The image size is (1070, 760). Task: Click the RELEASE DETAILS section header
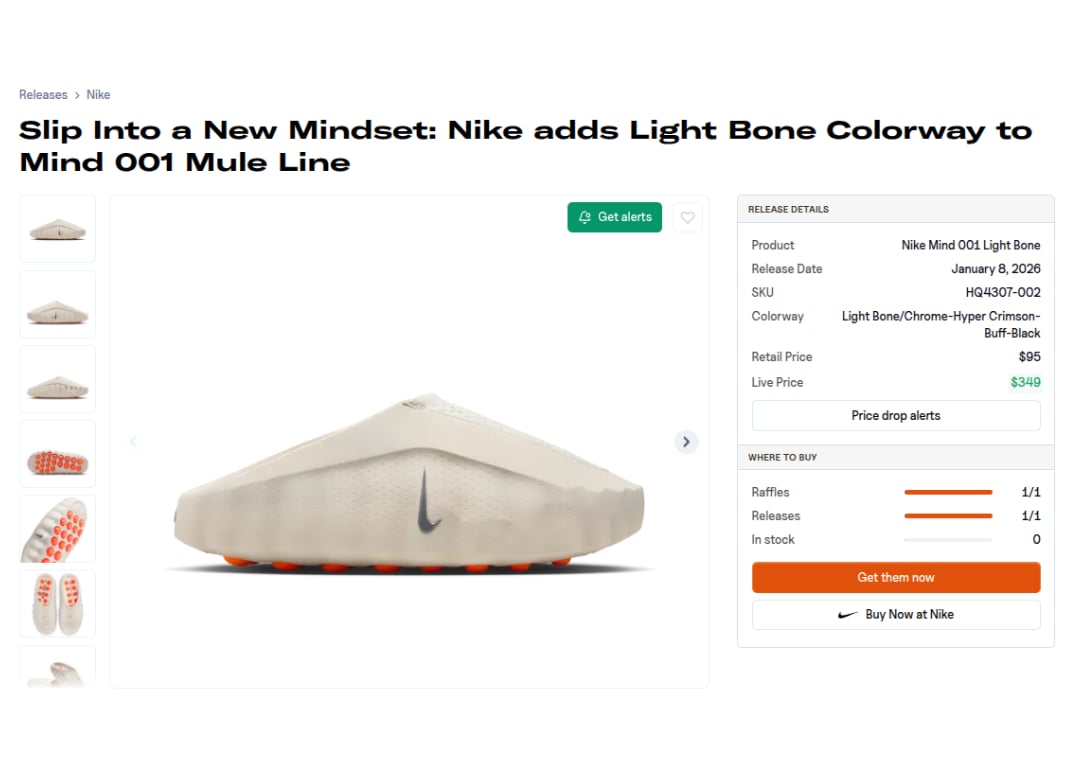(789, 209)
